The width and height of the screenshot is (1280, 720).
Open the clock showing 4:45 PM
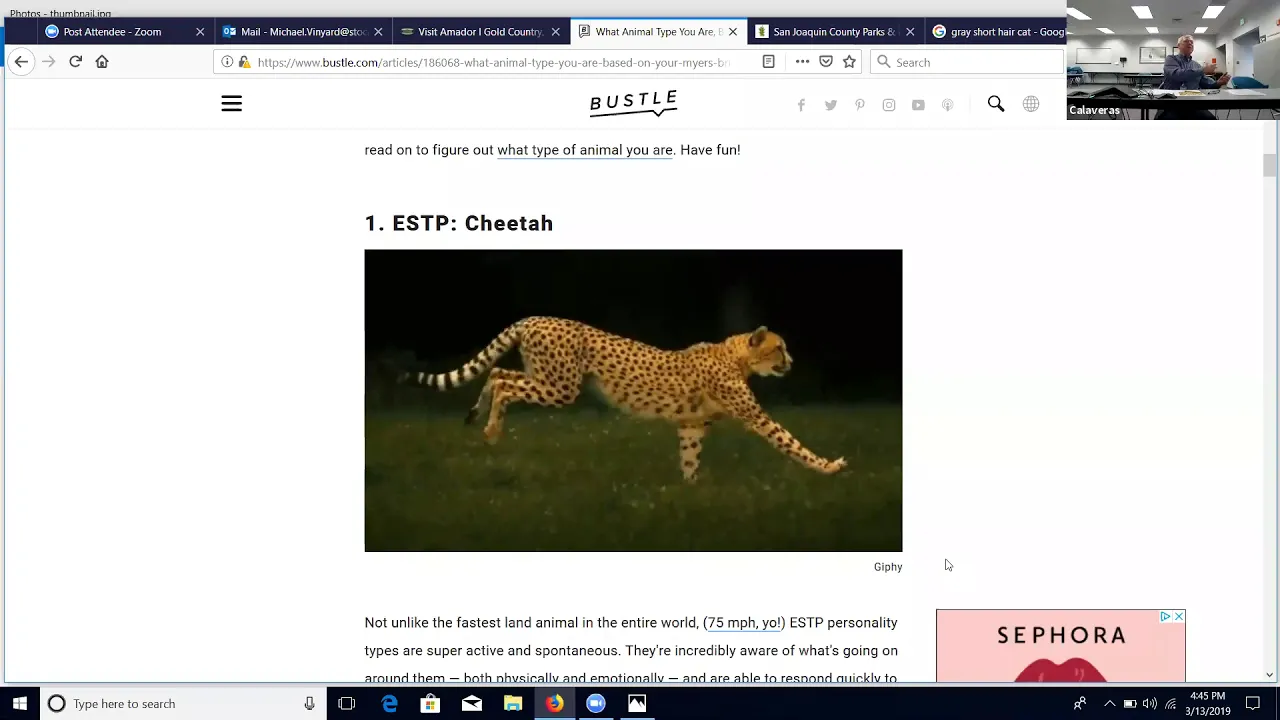click(1208, 704)
